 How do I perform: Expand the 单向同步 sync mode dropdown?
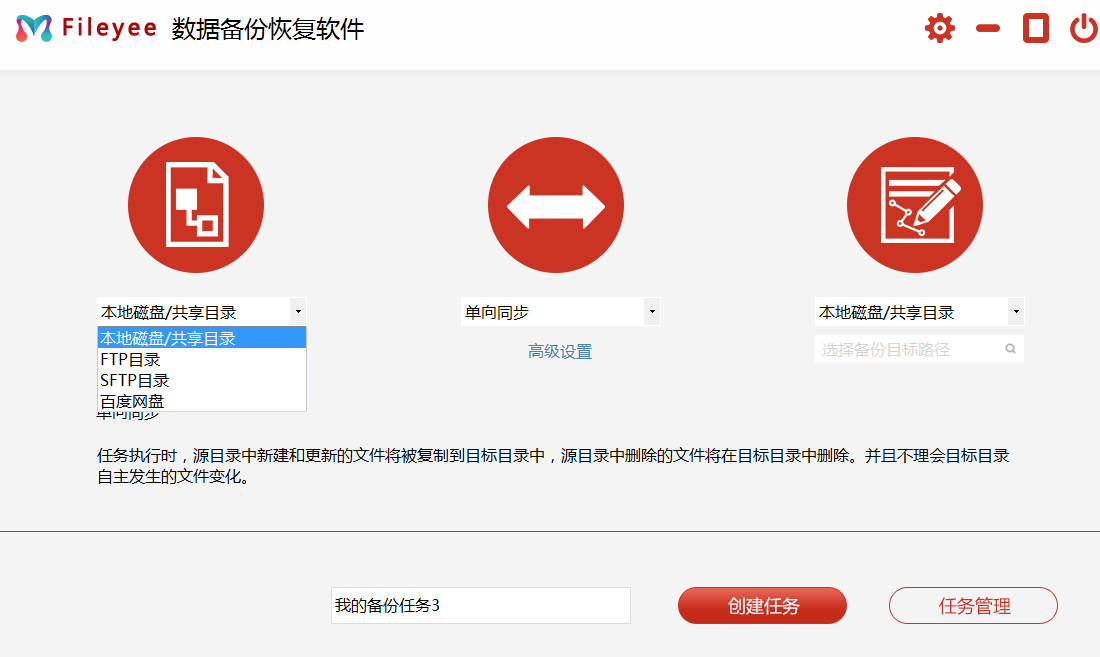point(652,312)
